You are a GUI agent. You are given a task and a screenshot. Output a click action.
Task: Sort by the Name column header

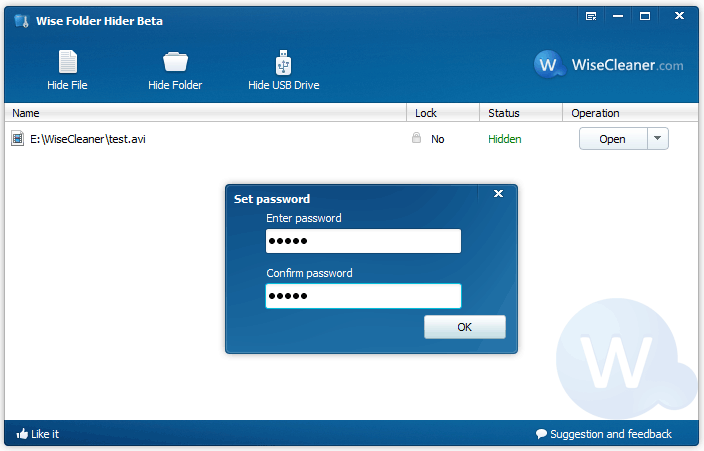[205, 113]
